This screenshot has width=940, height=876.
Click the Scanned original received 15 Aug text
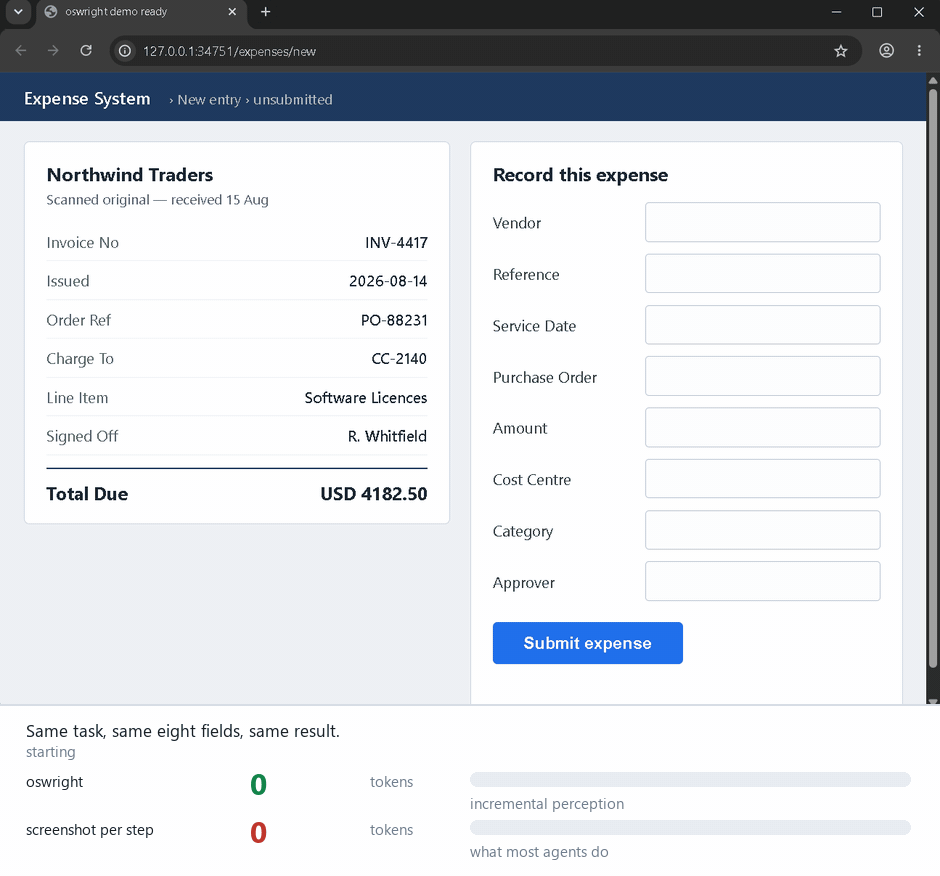pyautogui.click(x=157, y=200)
